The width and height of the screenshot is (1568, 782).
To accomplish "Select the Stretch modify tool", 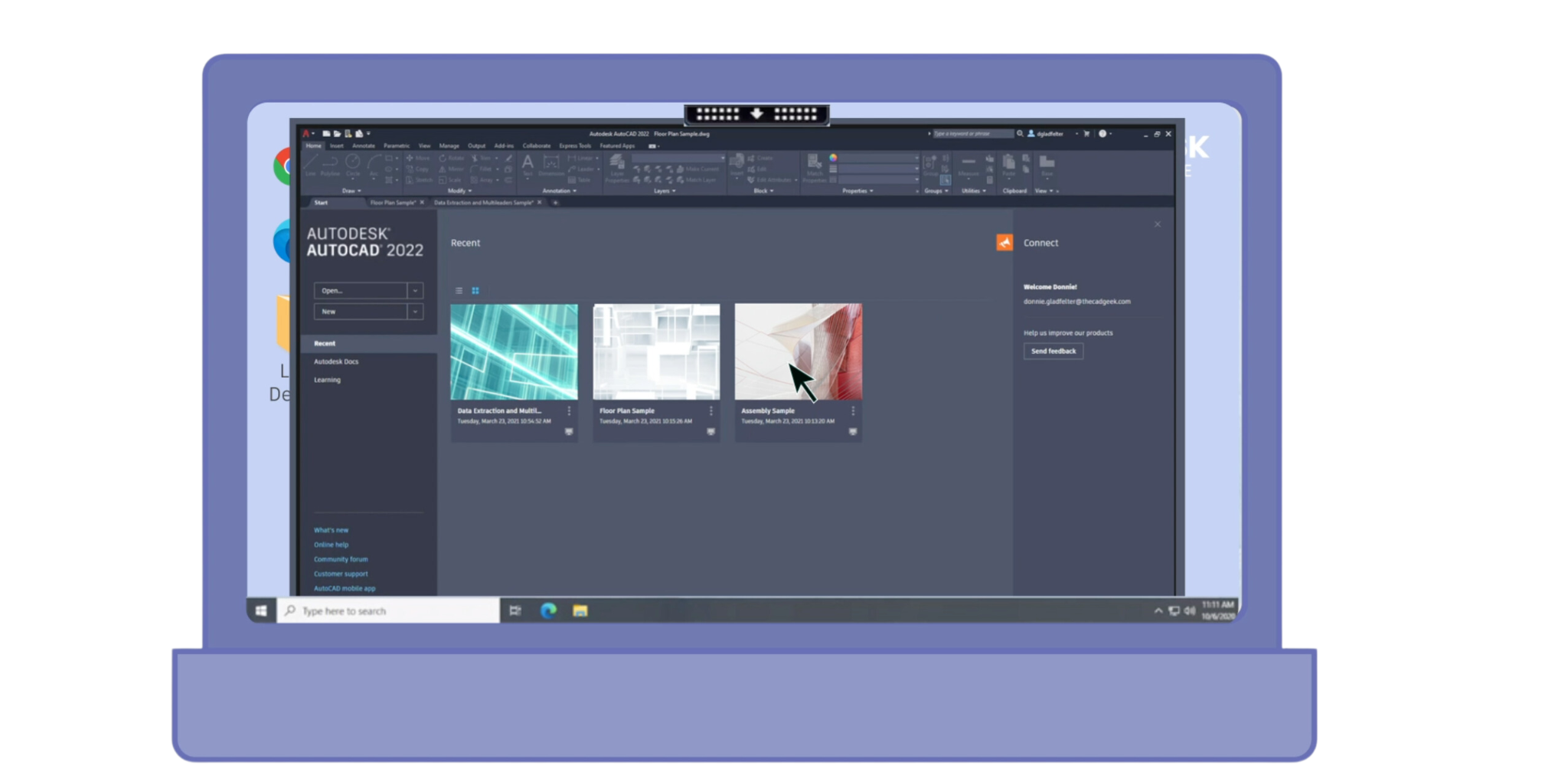I will [420, 180].
